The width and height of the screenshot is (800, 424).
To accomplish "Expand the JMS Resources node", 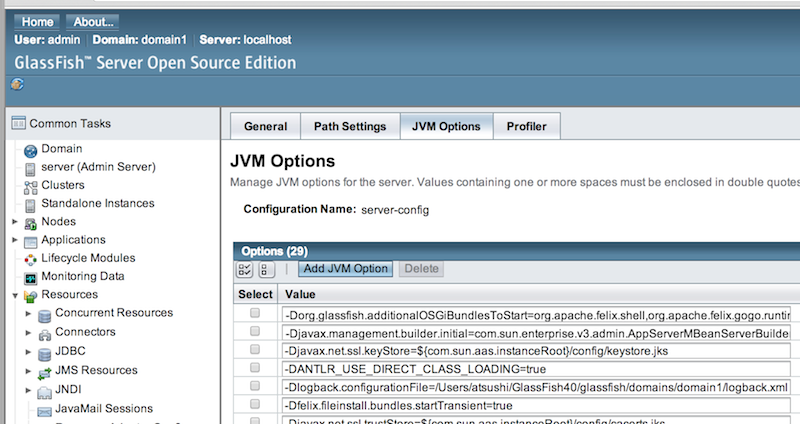I will point(29,371).
